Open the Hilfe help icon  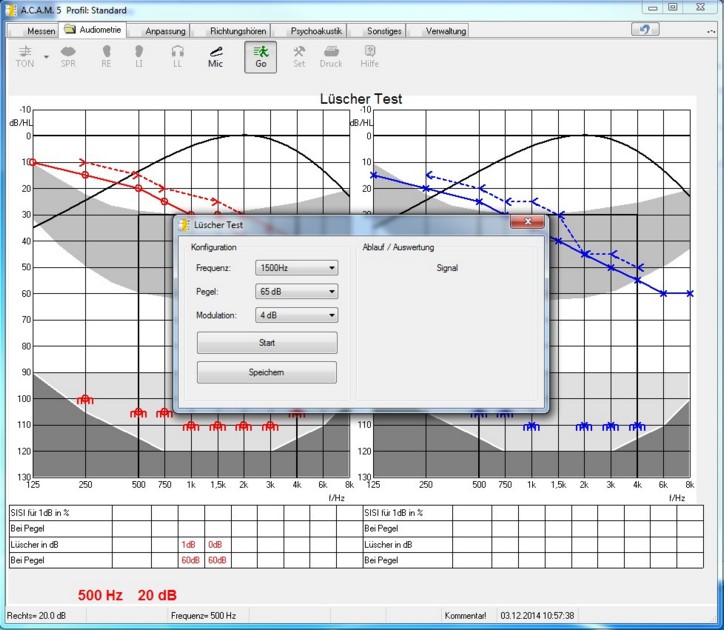coord(369,57)
